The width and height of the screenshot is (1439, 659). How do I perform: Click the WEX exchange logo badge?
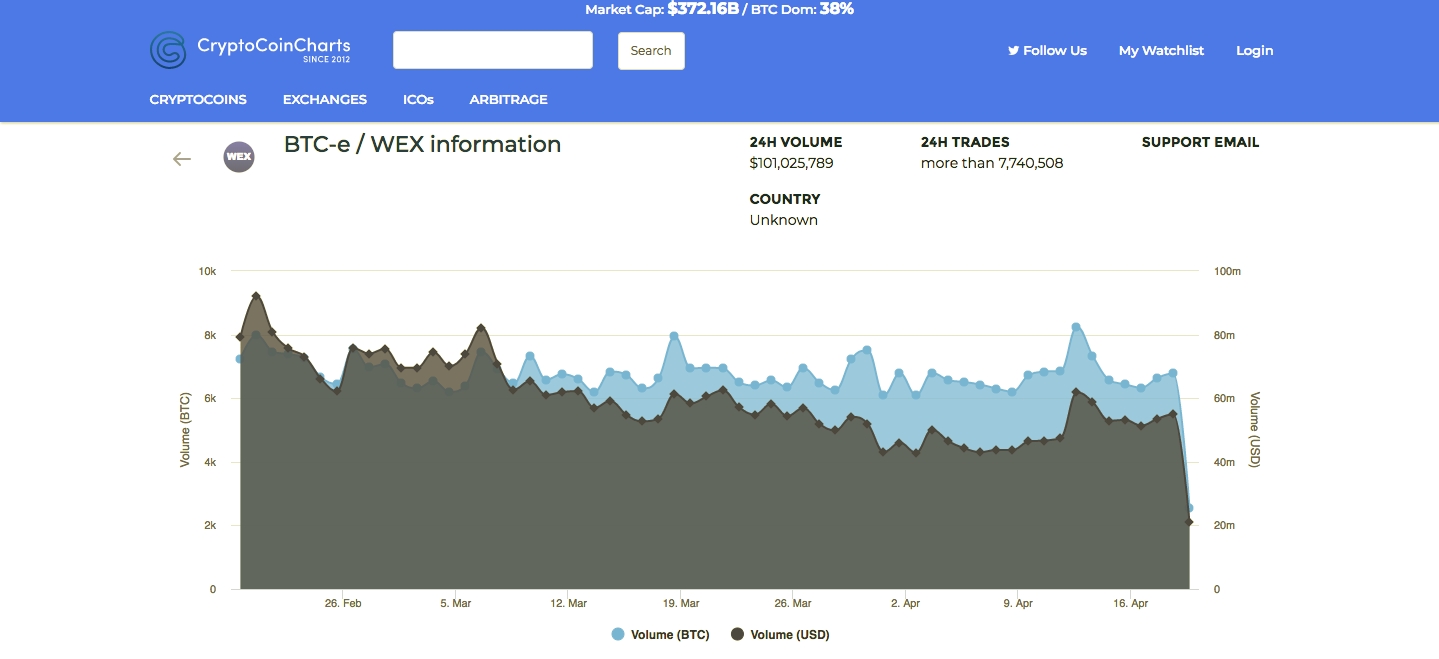point(239,157)
